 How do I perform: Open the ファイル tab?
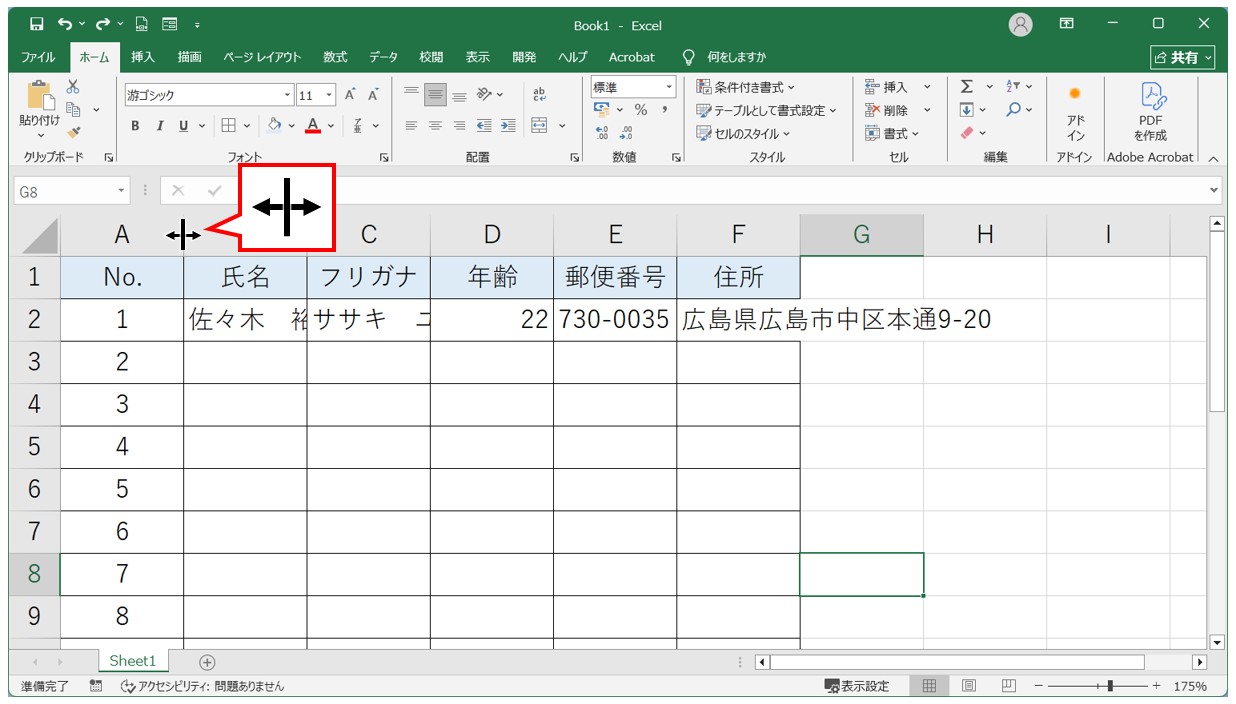point(38,57)
